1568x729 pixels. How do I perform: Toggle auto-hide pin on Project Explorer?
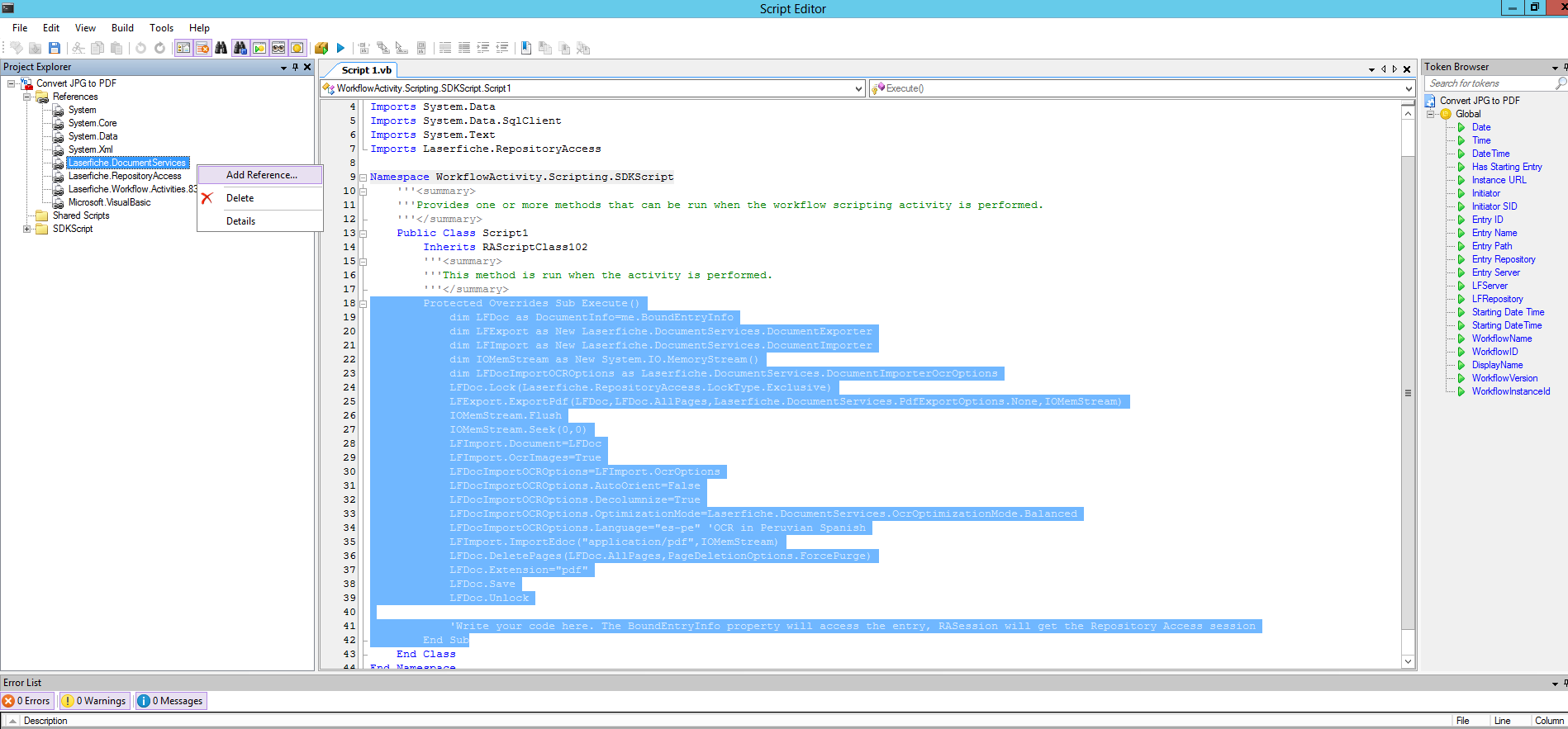pyautogui.click(x=295, y=67)
